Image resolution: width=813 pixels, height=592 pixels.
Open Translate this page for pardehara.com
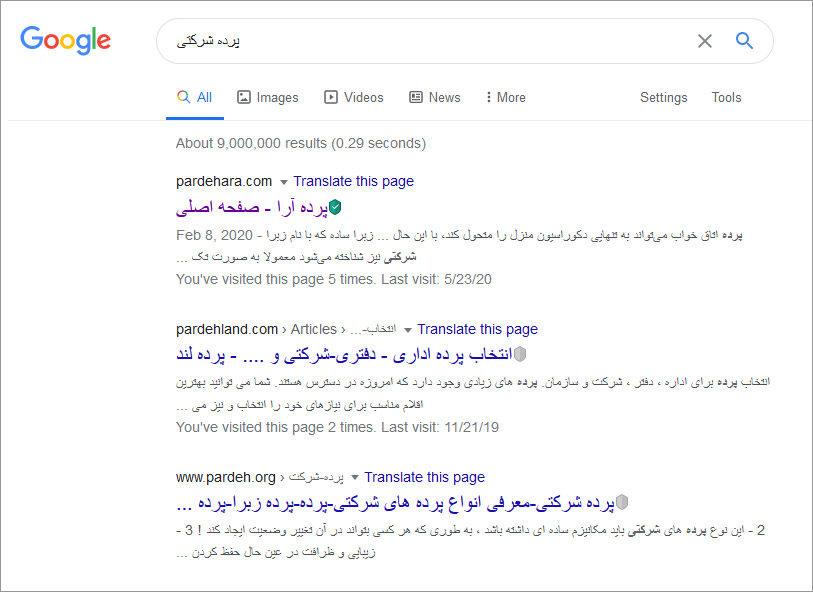[x=353, y=181]
